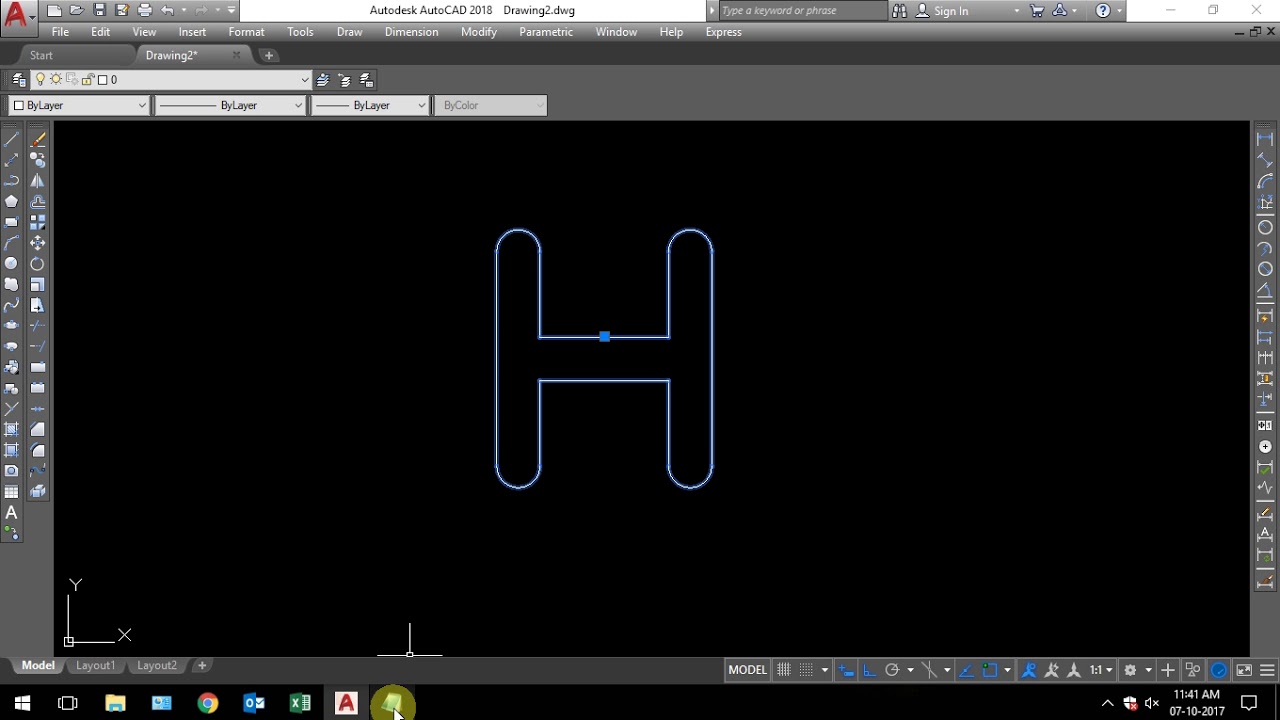Select the Table tool in Draw toolbar

[11, 492]
